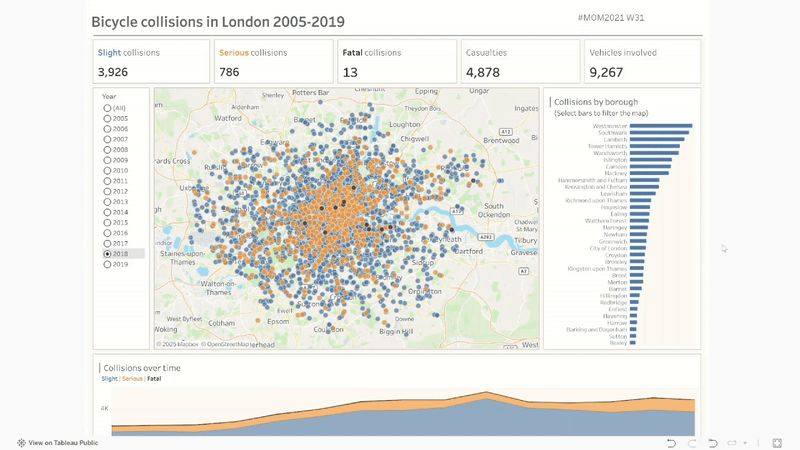Click the Slight collisions summary card
Image resolution: width=800 pixels, height=450 pixels.
[152, 62]
